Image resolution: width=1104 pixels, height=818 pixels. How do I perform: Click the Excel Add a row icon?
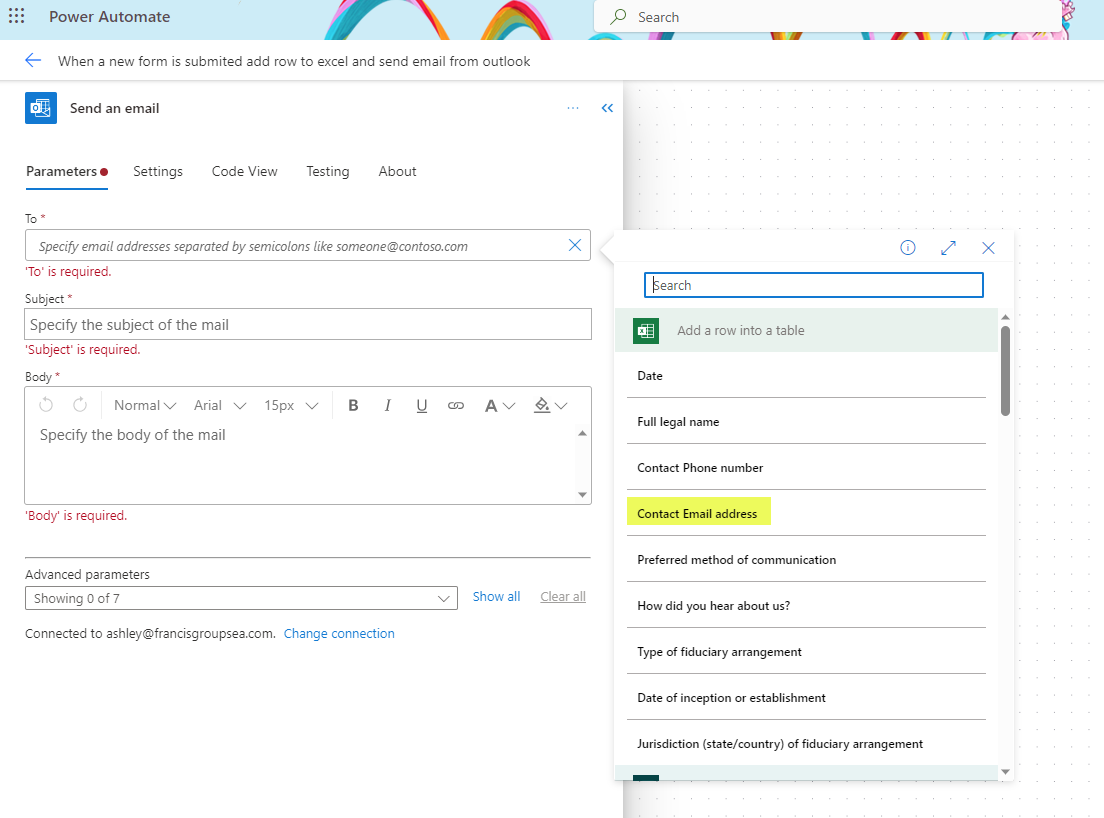(x=646, y=331)
